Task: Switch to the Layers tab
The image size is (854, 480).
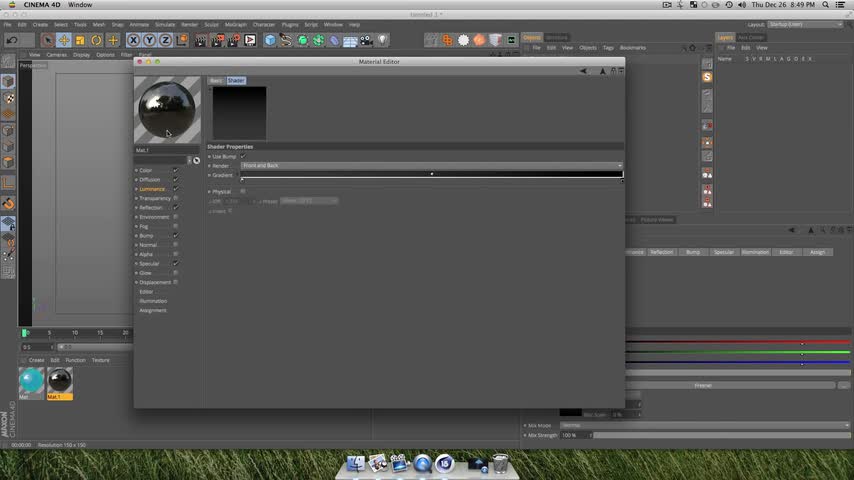Action: (x=725, y=38)
